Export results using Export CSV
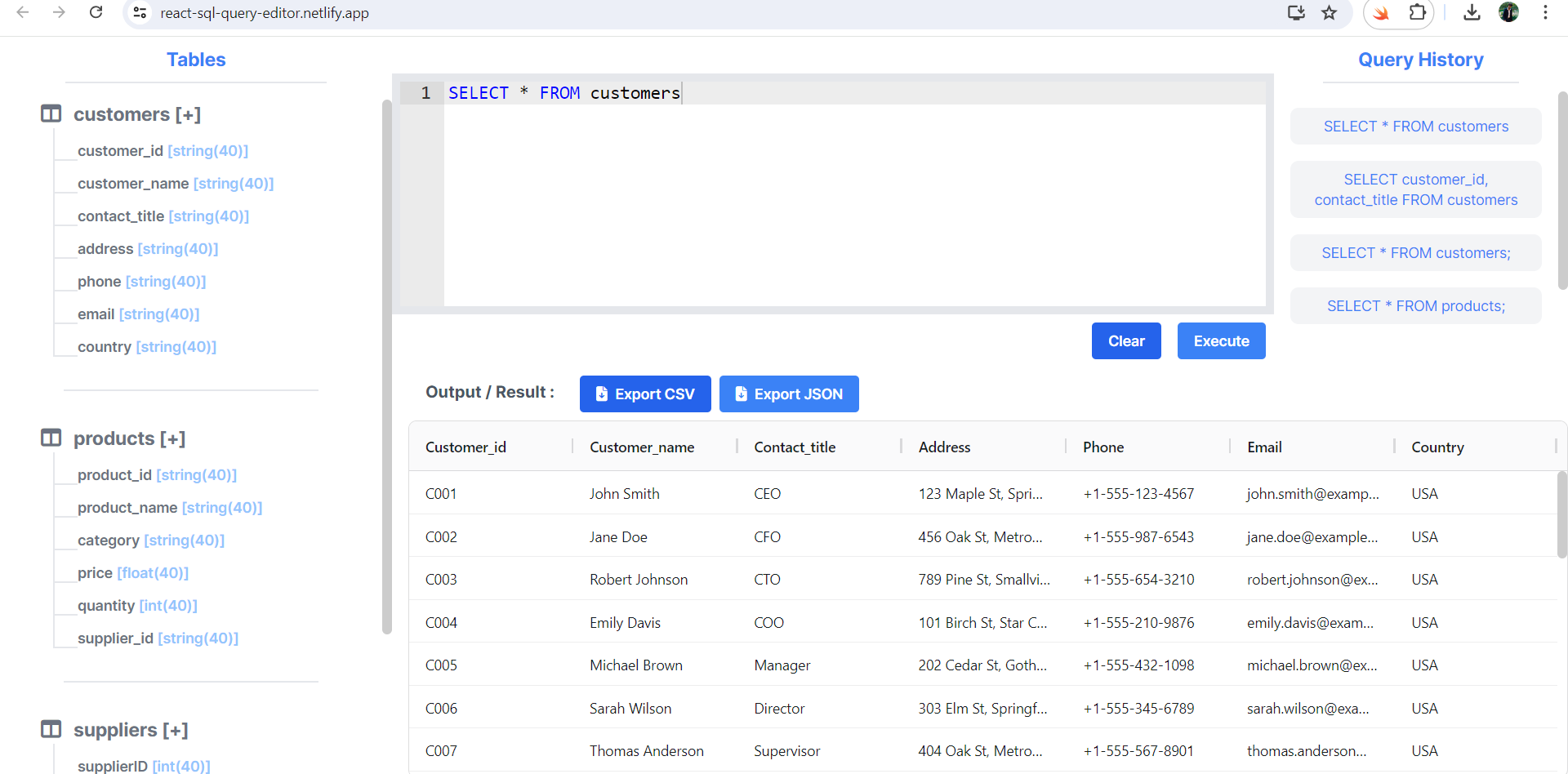The height and width of the screenshot is (774, 1568). pos(645,394)
